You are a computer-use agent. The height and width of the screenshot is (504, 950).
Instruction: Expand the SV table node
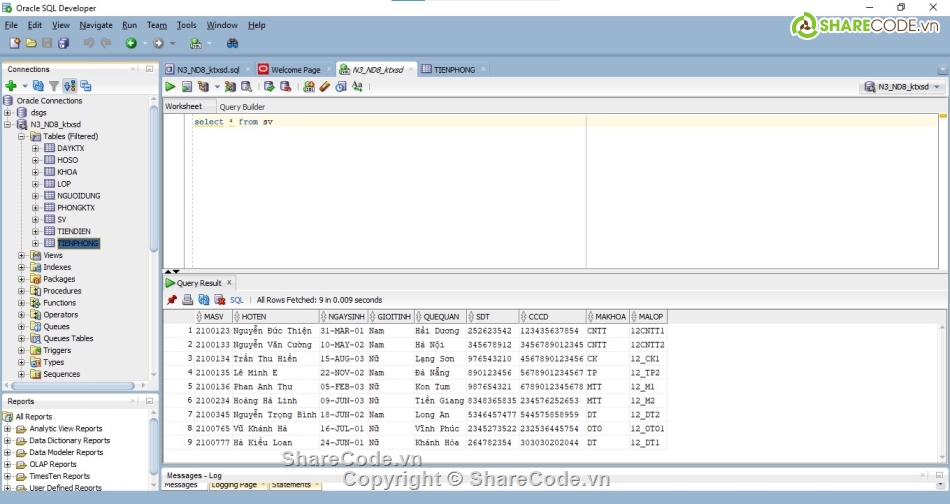point(35,219)
